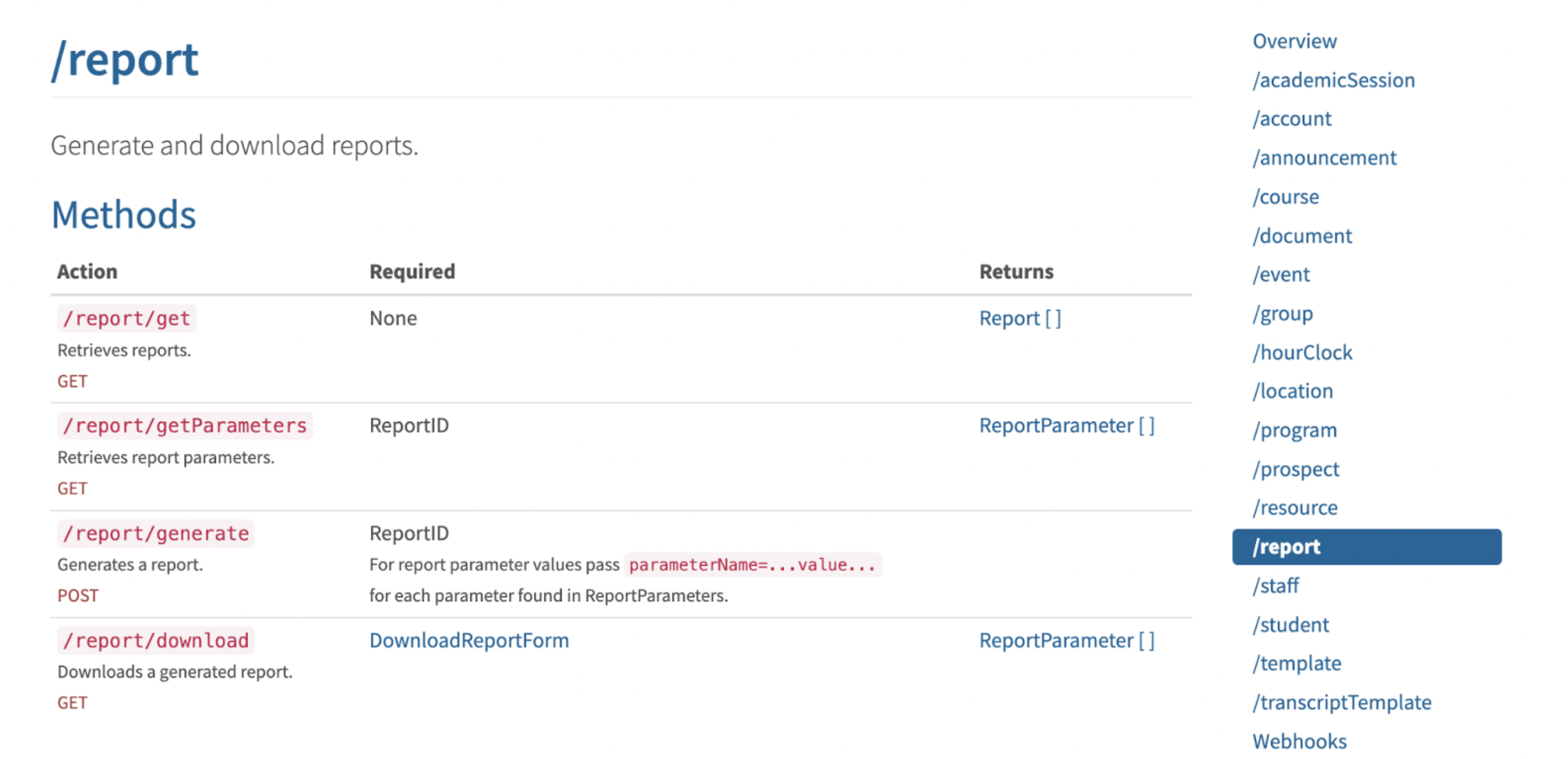
Task: Open ReportParameter link in download row
Action: (1066, 641)
